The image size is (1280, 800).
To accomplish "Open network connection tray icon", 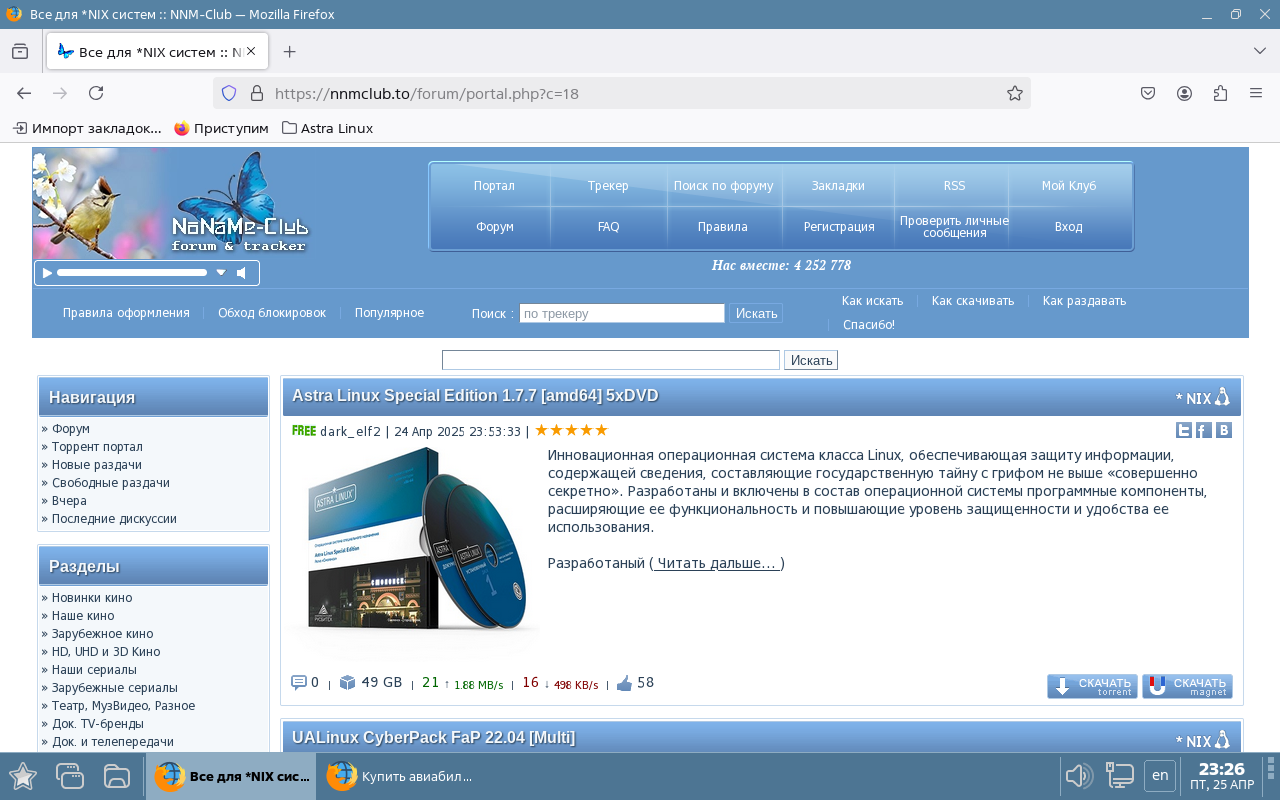I will tap(1119, 776).
